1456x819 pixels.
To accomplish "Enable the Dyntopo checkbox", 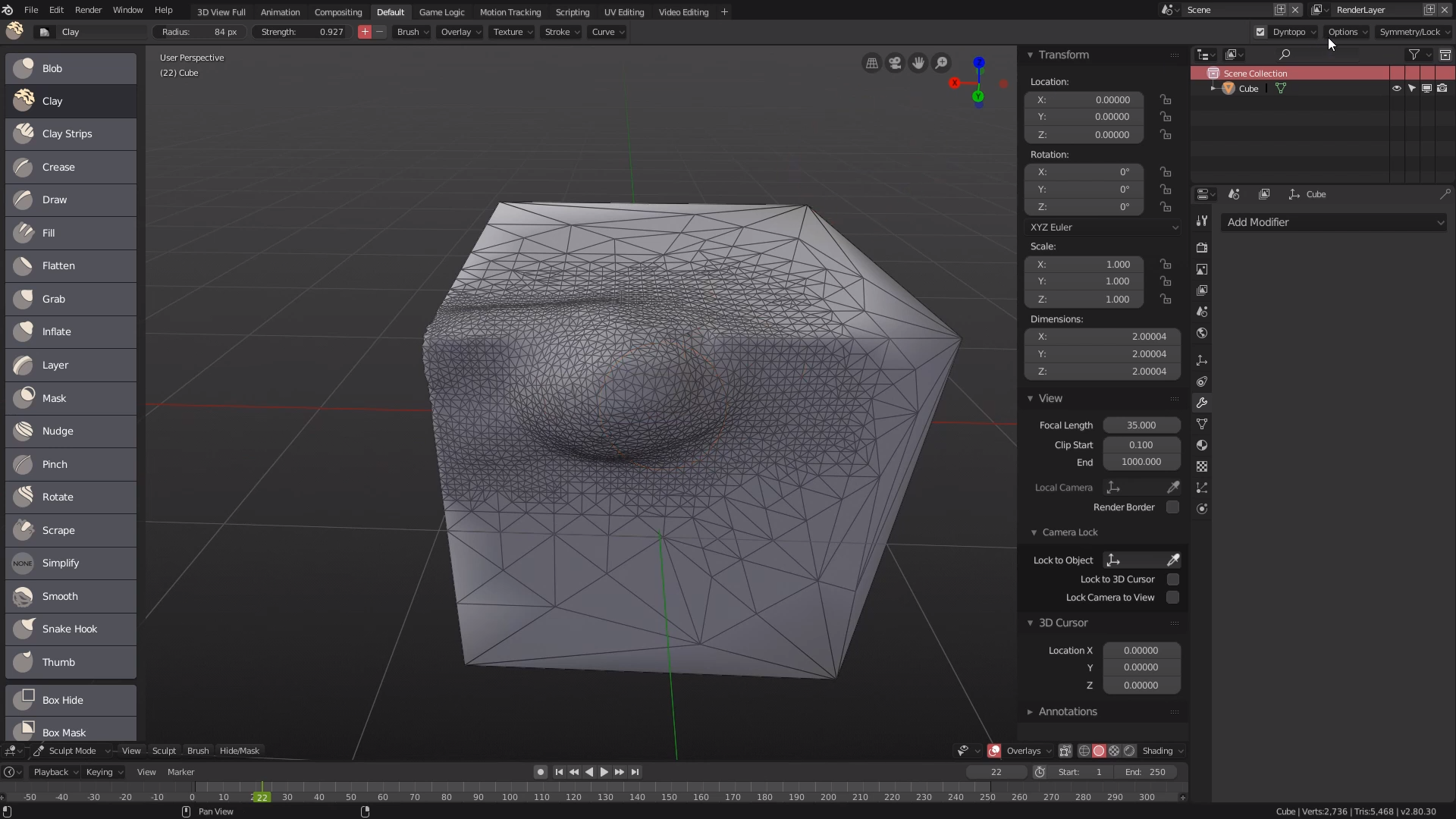I will (x=1260, y=32).
